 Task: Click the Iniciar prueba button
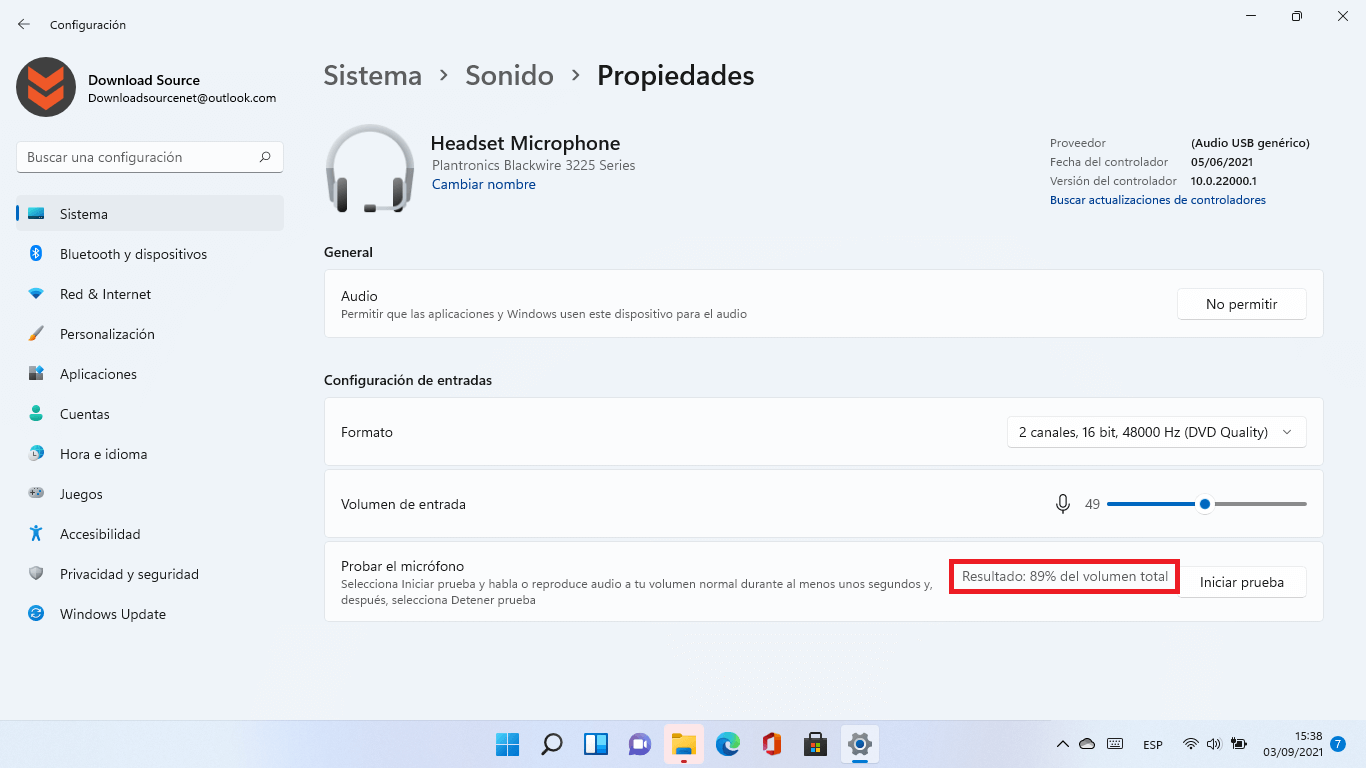(1241, 582)
